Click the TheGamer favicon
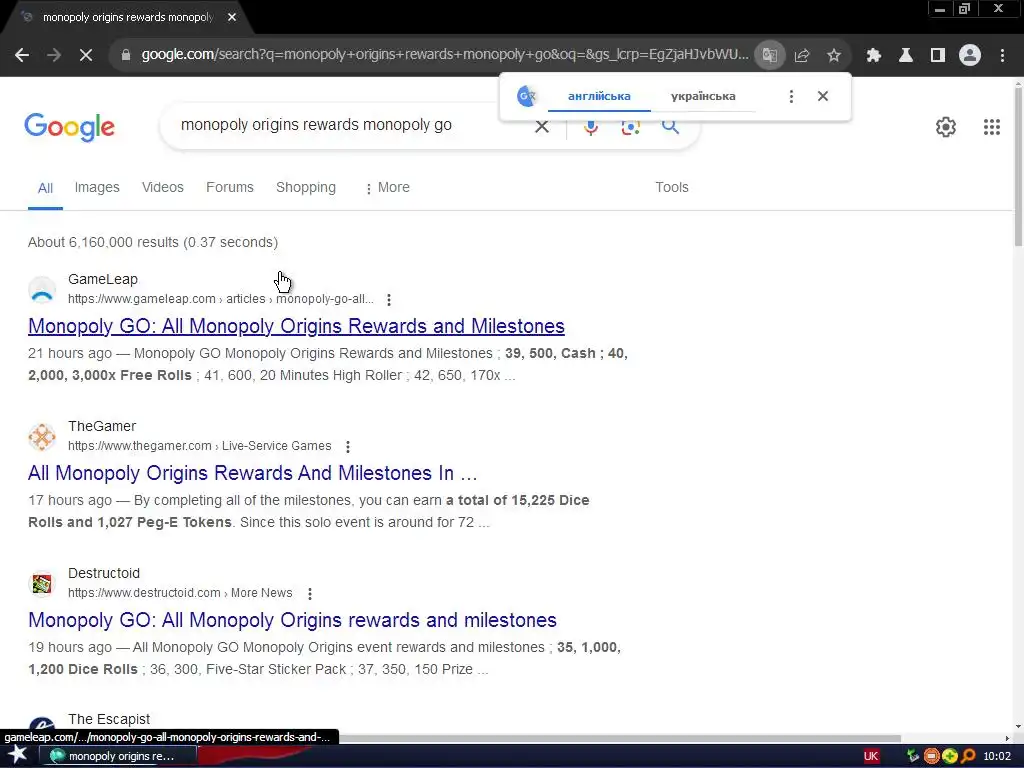The image size is (1024, 768). tap(42, 436)
